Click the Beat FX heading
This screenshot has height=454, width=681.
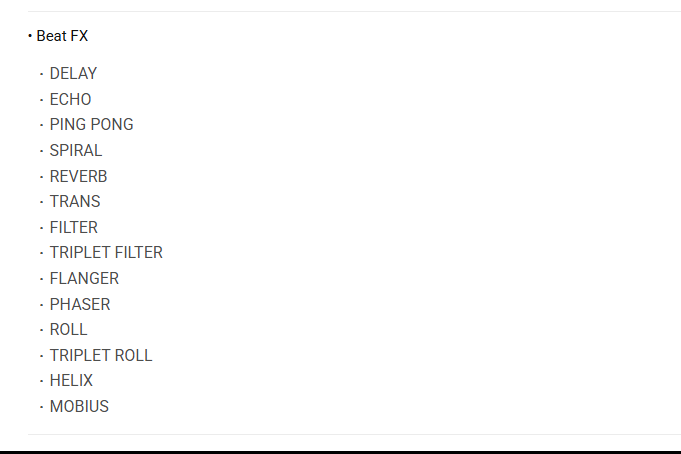(62, 36)
